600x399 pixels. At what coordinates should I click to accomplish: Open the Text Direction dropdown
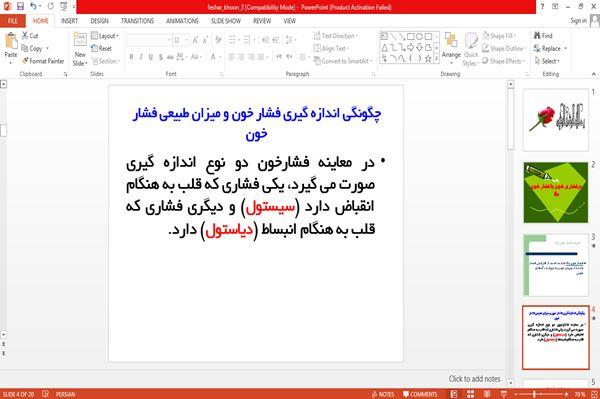click(x=335, y=36)
